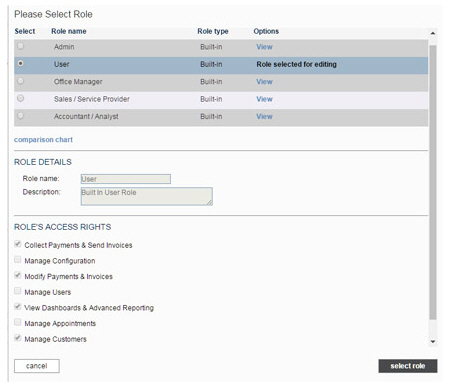Open View link for Admin role
The width and height of the screenshot is (452, 388).
coord(264,47)
